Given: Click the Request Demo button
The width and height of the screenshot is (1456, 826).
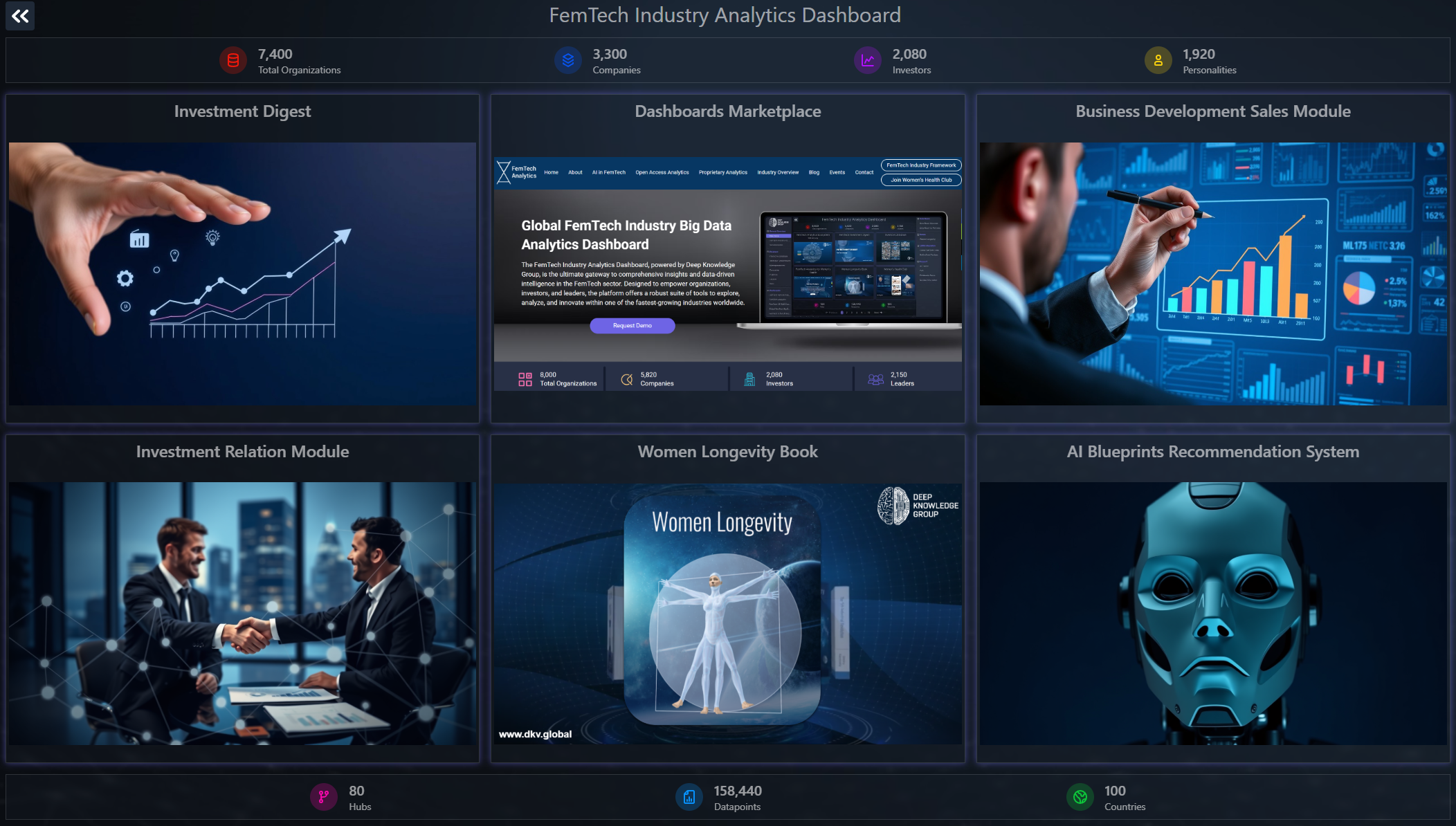Looking at the screenshot, I should tap(632, 326).
